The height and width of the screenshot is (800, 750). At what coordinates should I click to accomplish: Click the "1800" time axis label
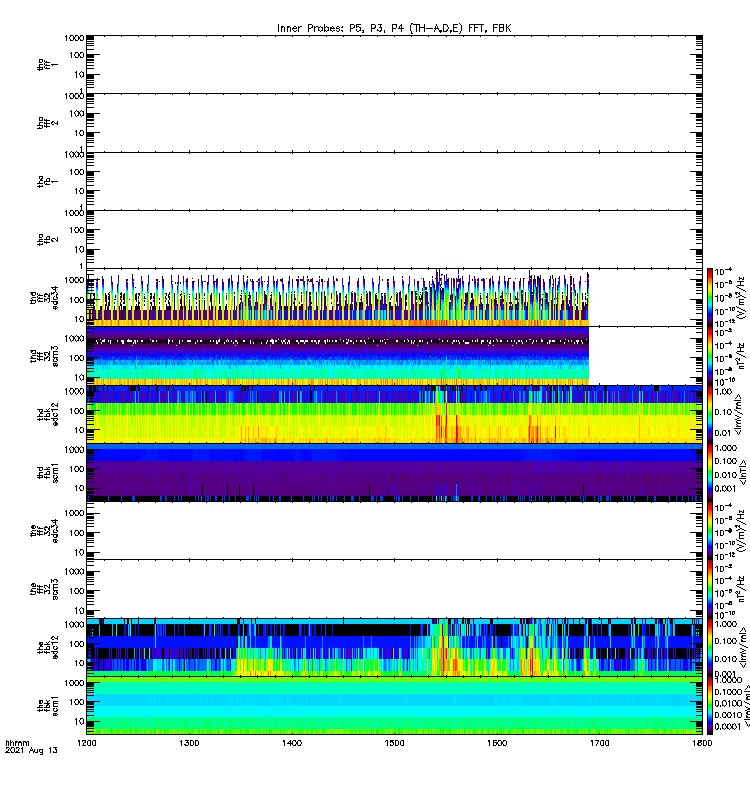point(702,743)
